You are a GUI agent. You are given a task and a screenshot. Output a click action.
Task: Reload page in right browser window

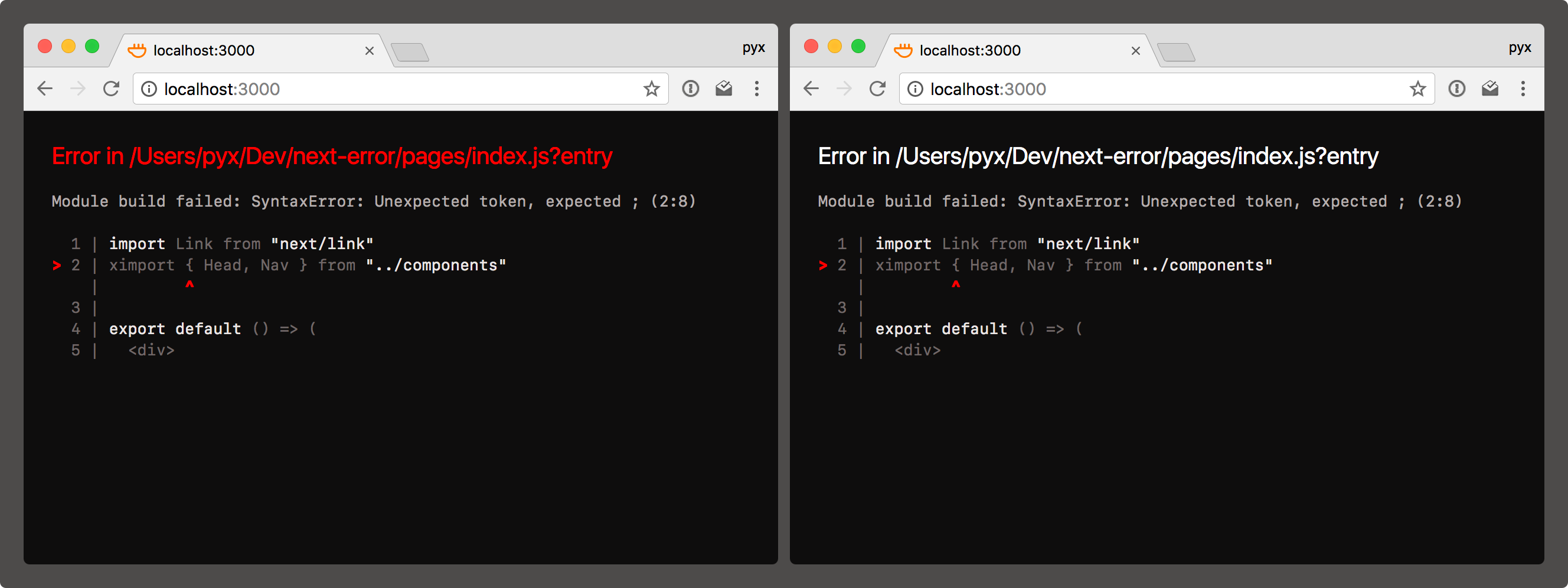877,89
